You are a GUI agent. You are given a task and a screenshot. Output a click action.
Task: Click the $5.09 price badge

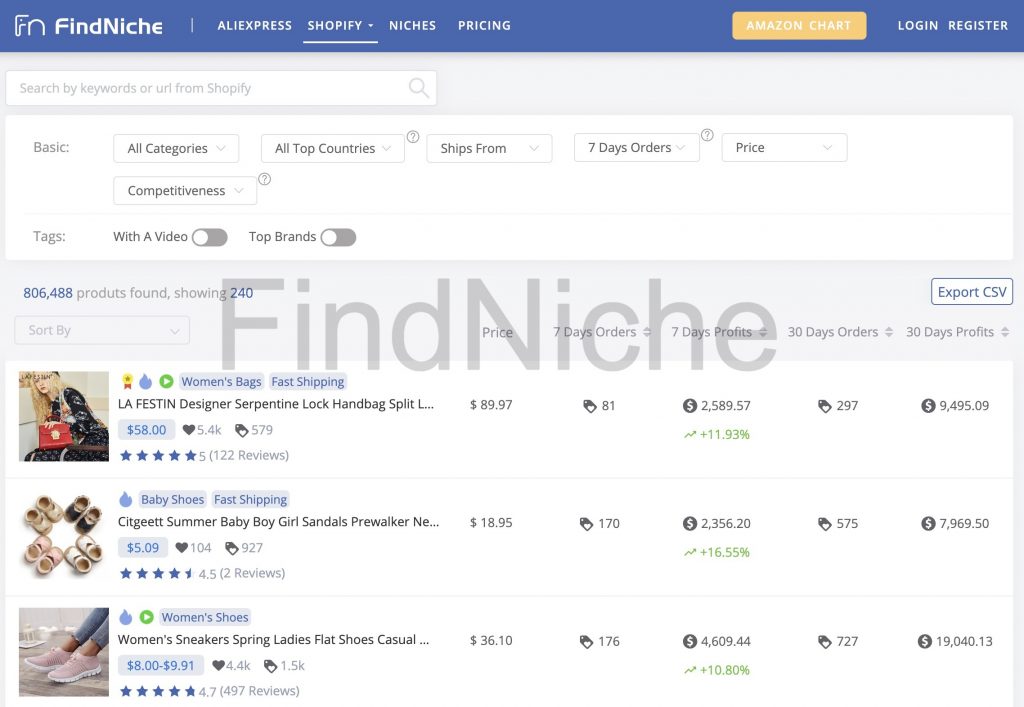142,547
